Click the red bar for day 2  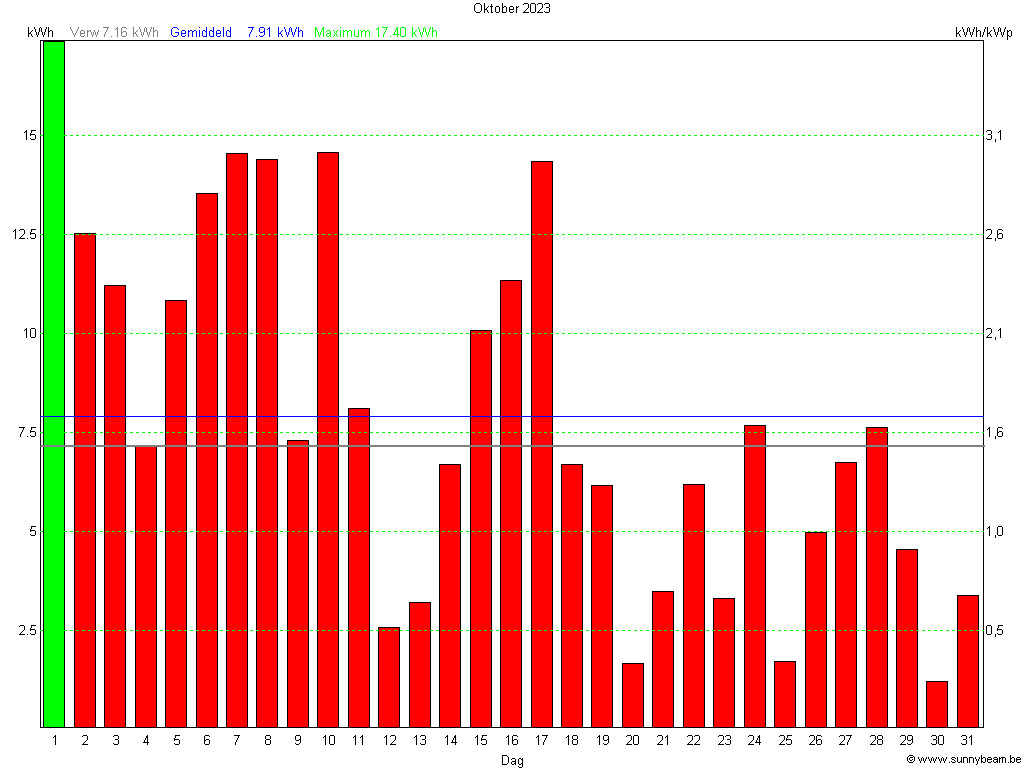tap(85, 480)
